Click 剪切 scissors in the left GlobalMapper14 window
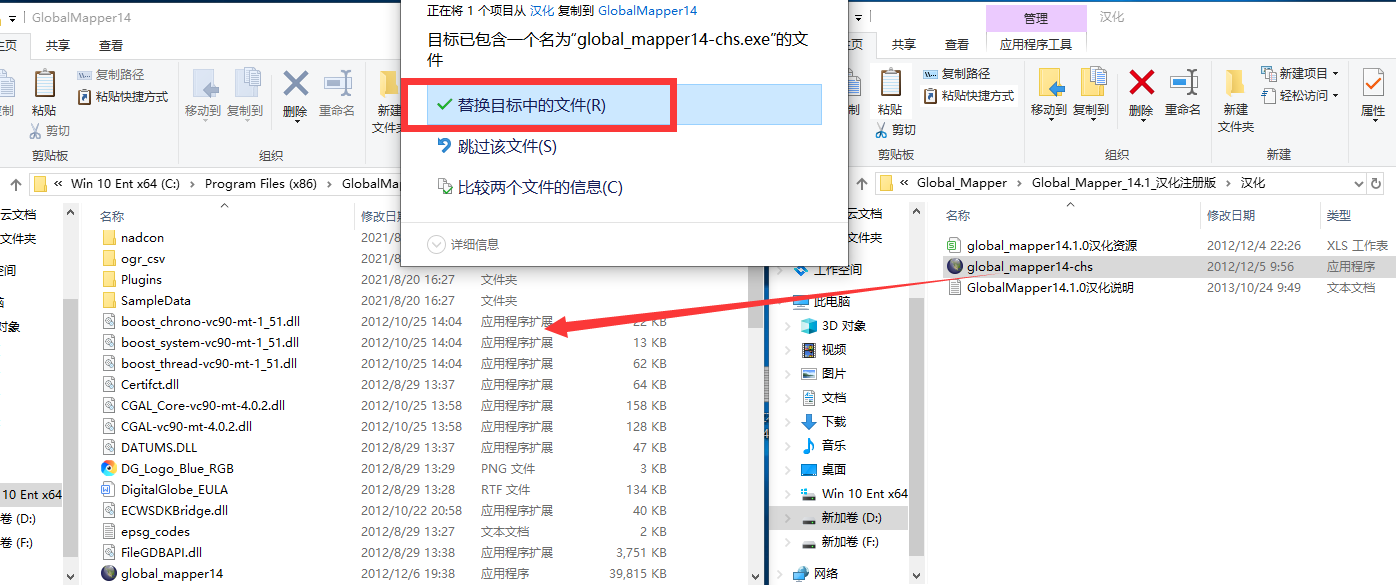This screenshot has height=585, width=1396. tap(37, 131)
